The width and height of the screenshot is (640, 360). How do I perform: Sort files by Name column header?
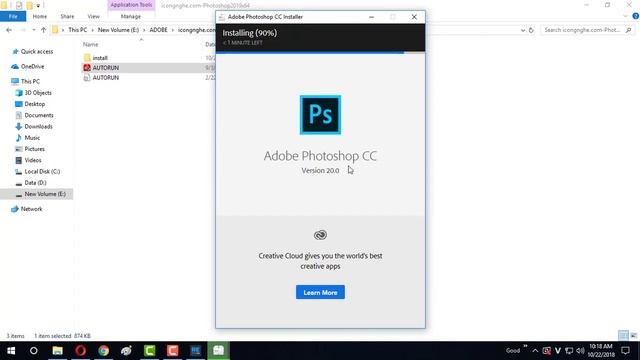point(91,44)
